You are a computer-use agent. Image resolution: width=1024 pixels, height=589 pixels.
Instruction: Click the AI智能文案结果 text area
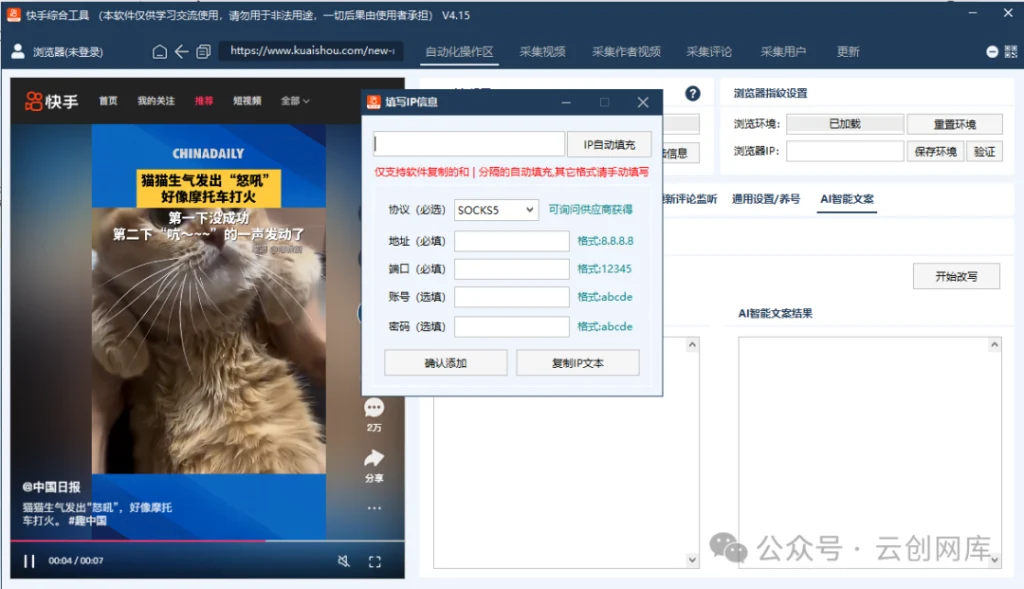click(870, 453)
